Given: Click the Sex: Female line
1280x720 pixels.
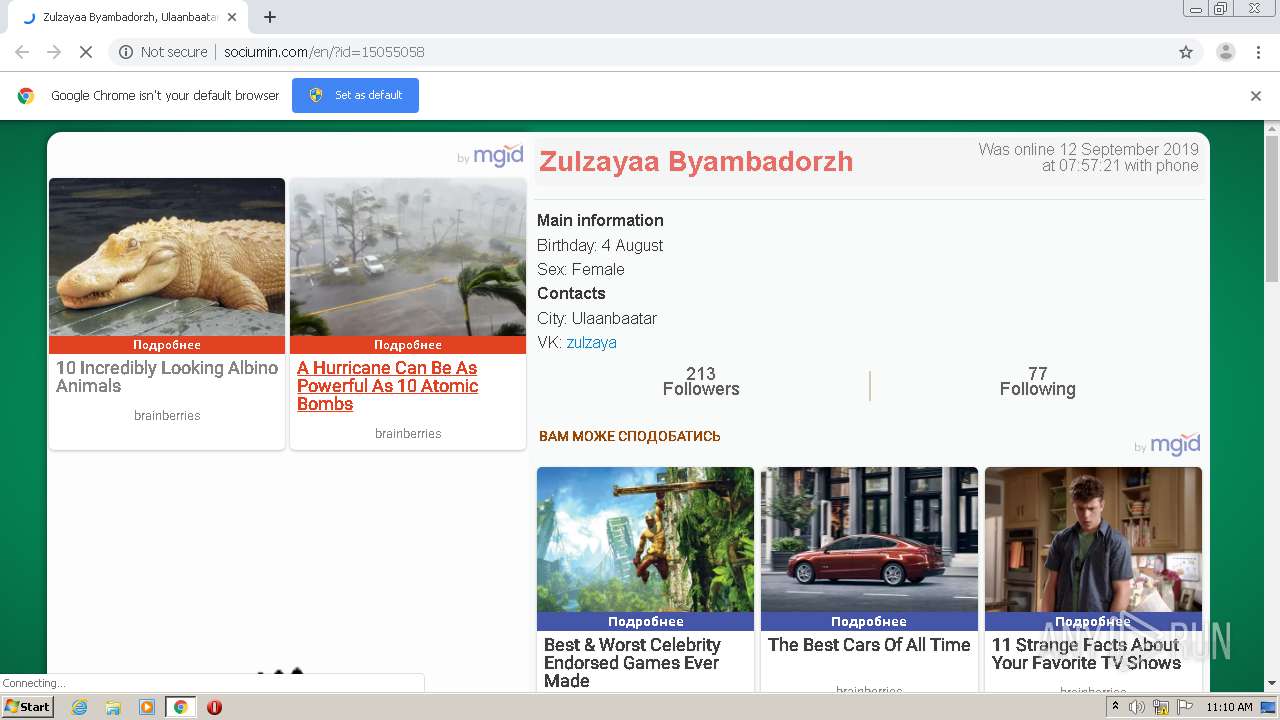Looking at the screenshot, I should click(x=581, y=269).
